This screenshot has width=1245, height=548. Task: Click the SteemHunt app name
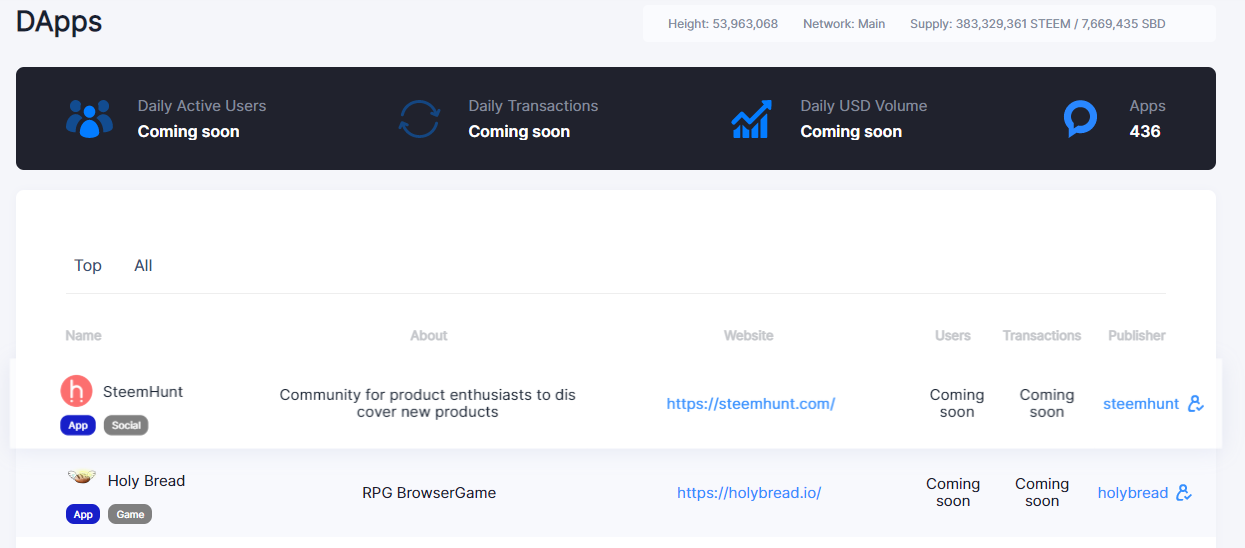143,392
